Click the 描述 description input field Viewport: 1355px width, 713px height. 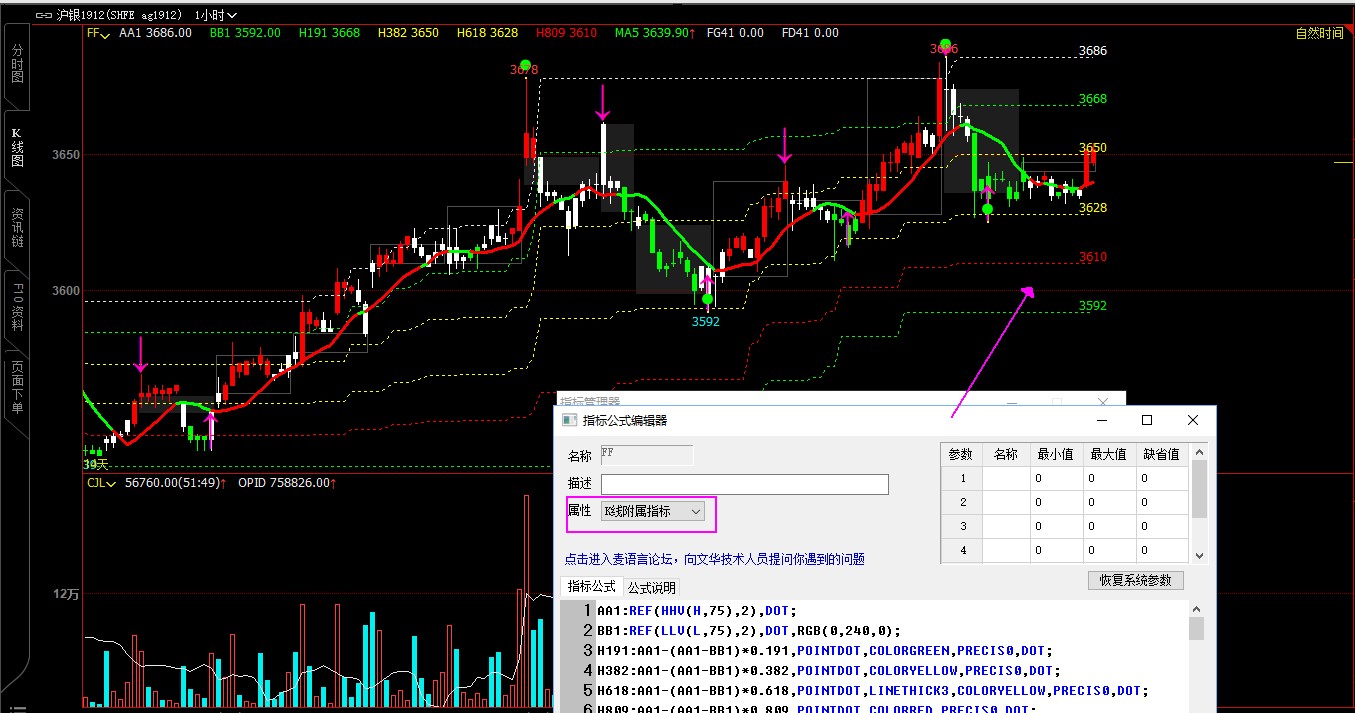click(744, 484)
